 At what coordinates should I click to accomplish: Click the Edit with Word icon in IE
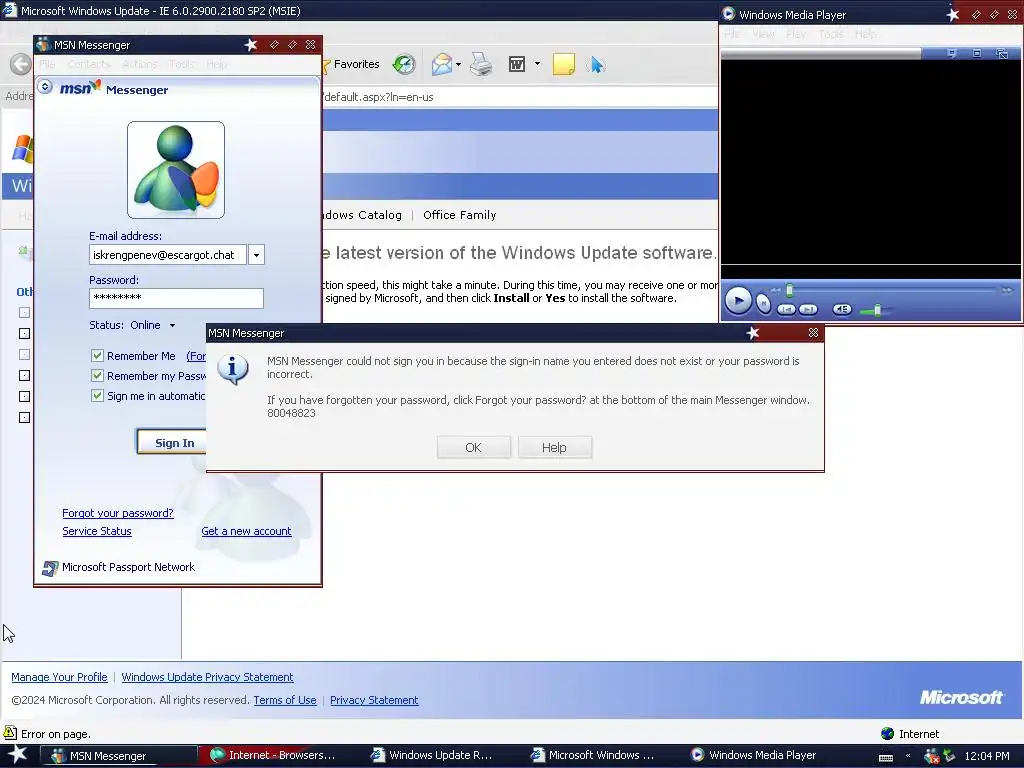[517, 64]
